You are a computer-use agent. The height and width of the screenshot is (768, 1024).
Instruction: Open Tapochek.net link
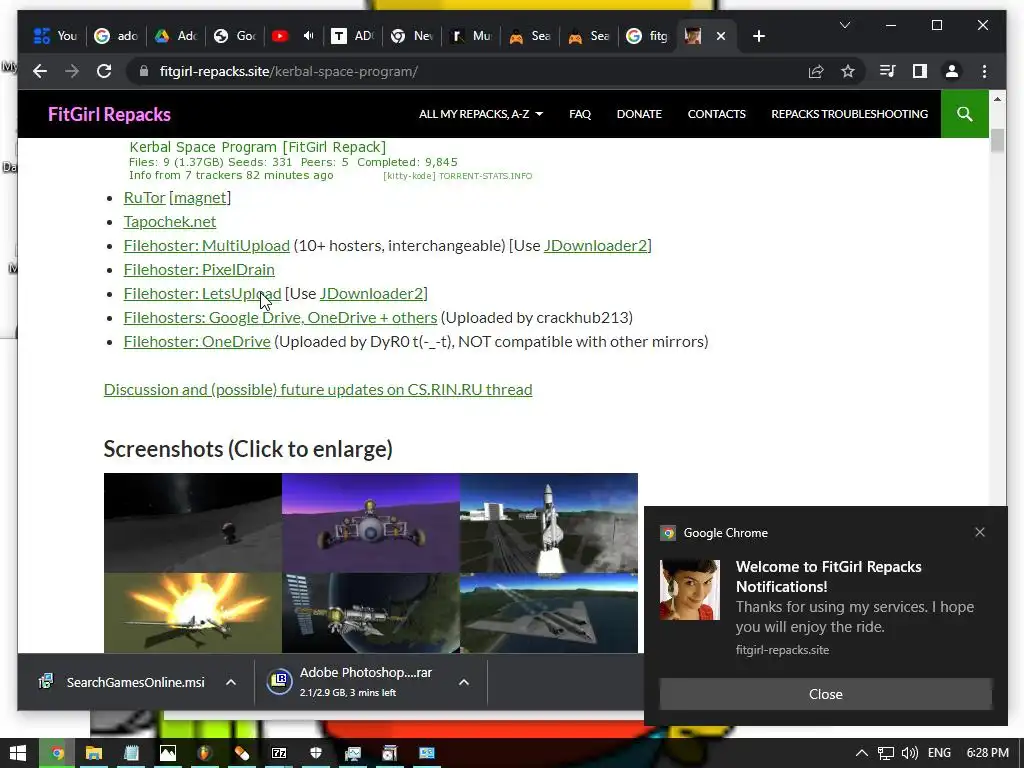[170, 221]
